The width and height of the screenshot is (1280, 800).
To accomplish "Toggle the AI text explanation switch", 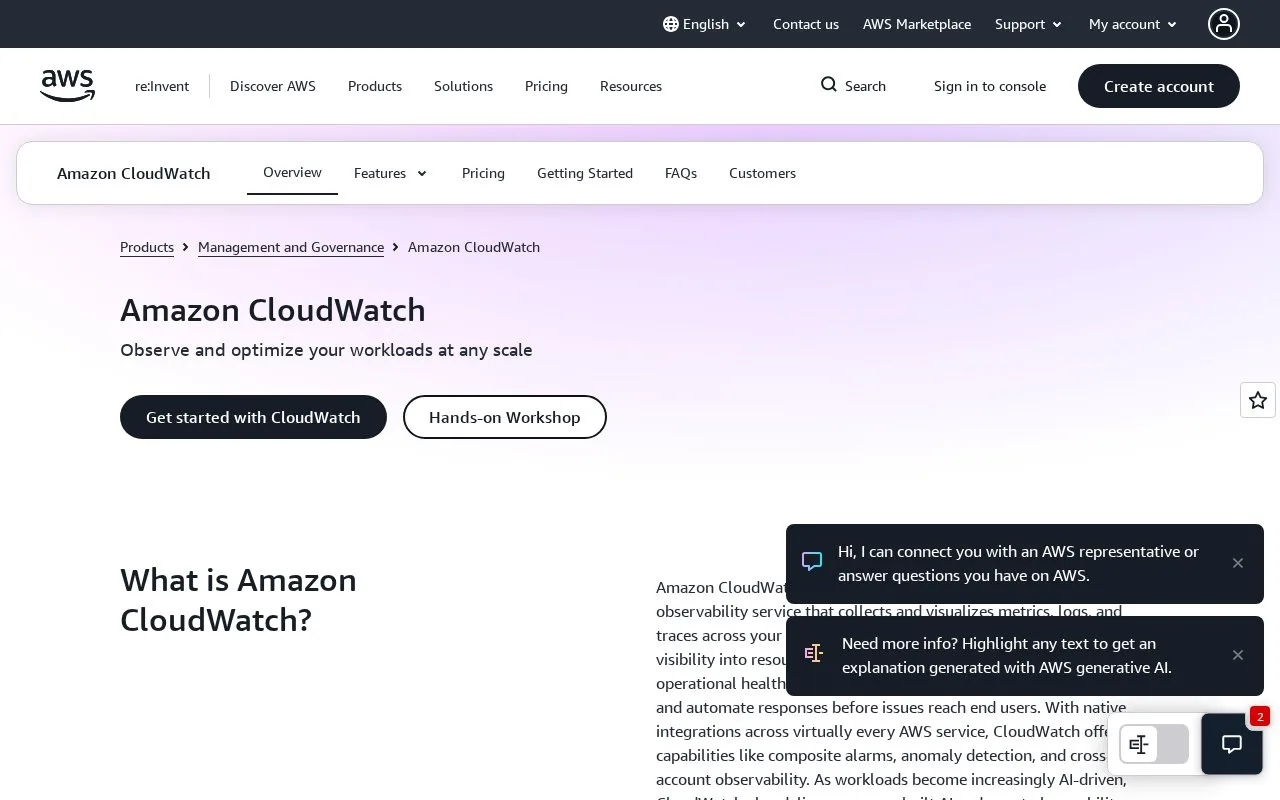I will coord(1154,744).
